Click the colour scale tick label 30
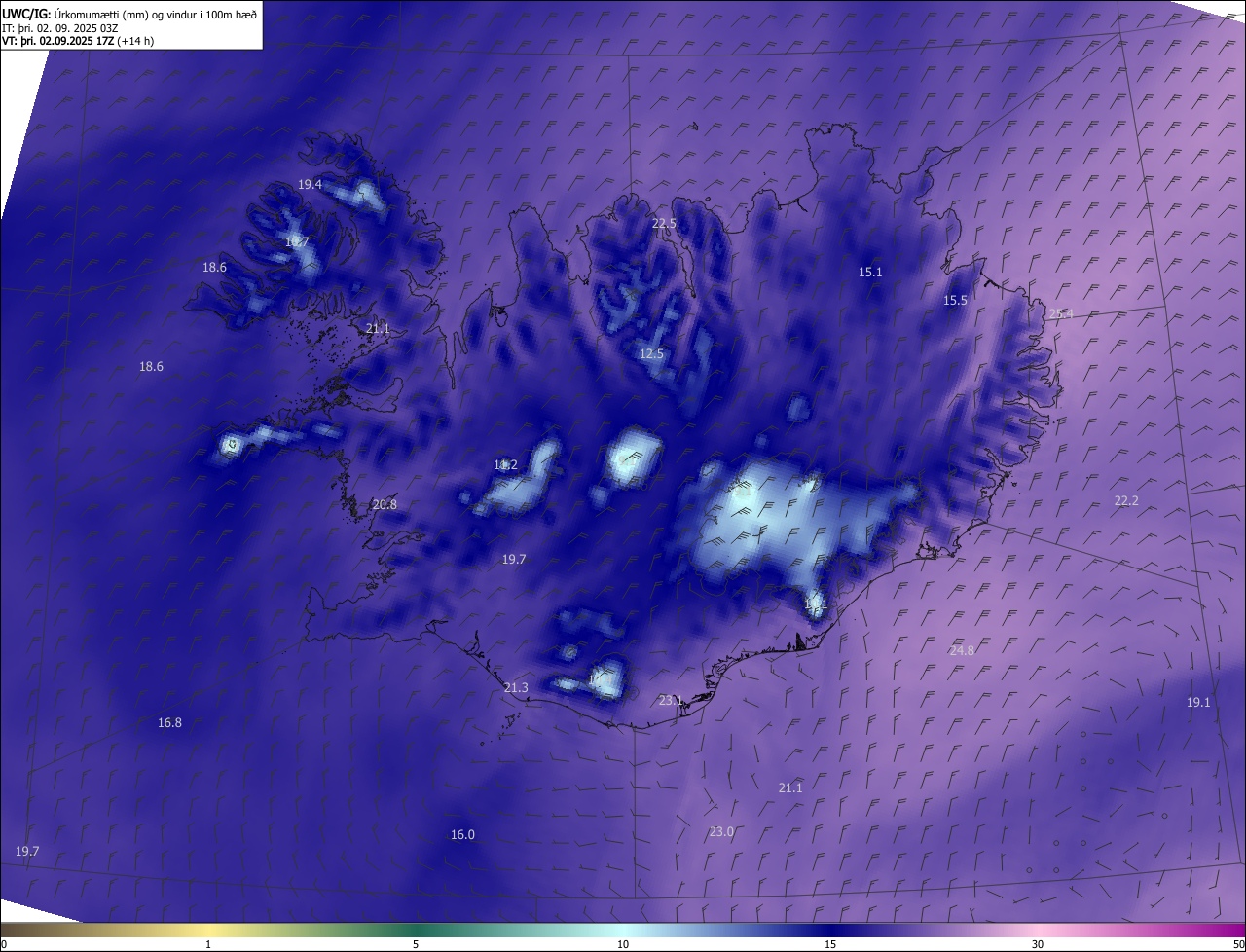1246x952 pixels. coord(1038,945)
